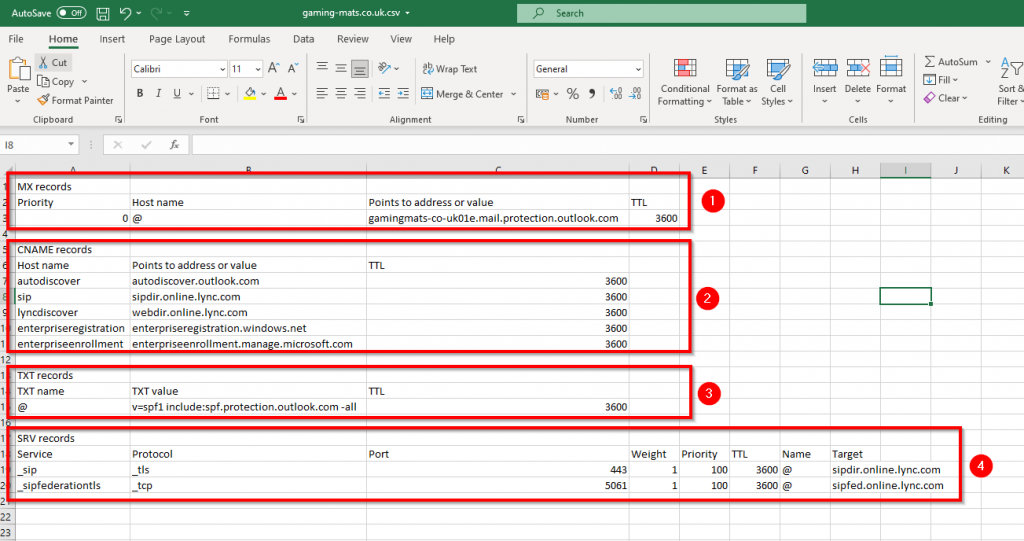Open Cell Styles menu
The width and height of the screenshot is (1024, 541).
pos(777,82)
